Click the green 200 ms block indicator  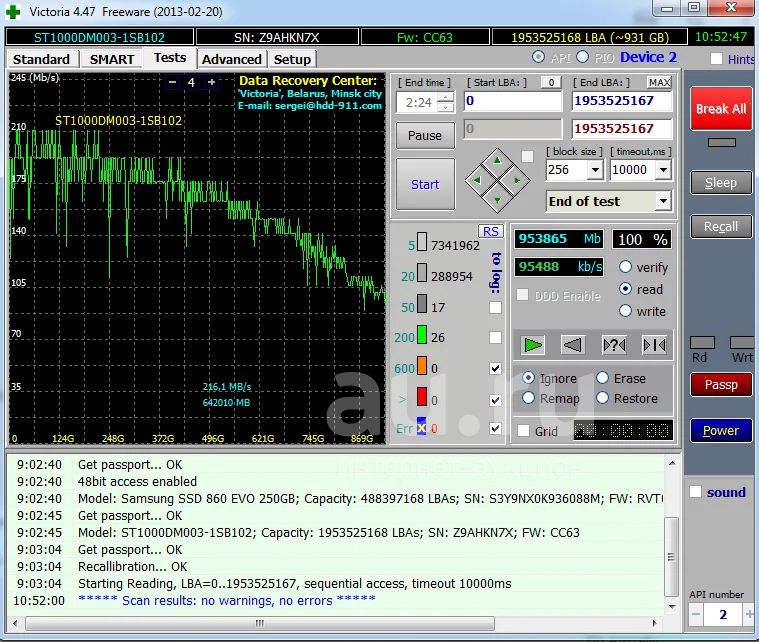422,335
